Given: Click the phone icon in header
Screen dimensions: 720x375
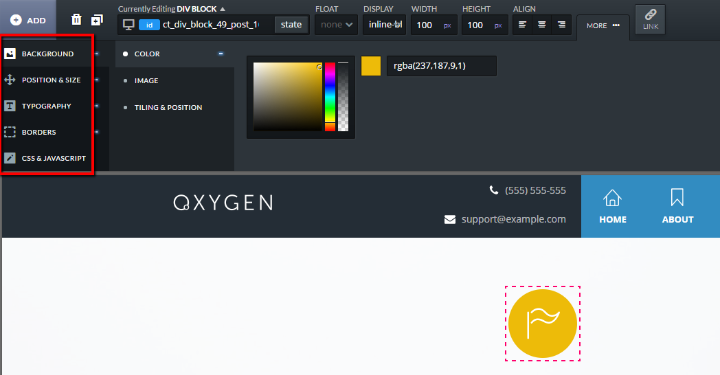Looking at the screenshot, I should pyautogui.click(x=494, y=190).
